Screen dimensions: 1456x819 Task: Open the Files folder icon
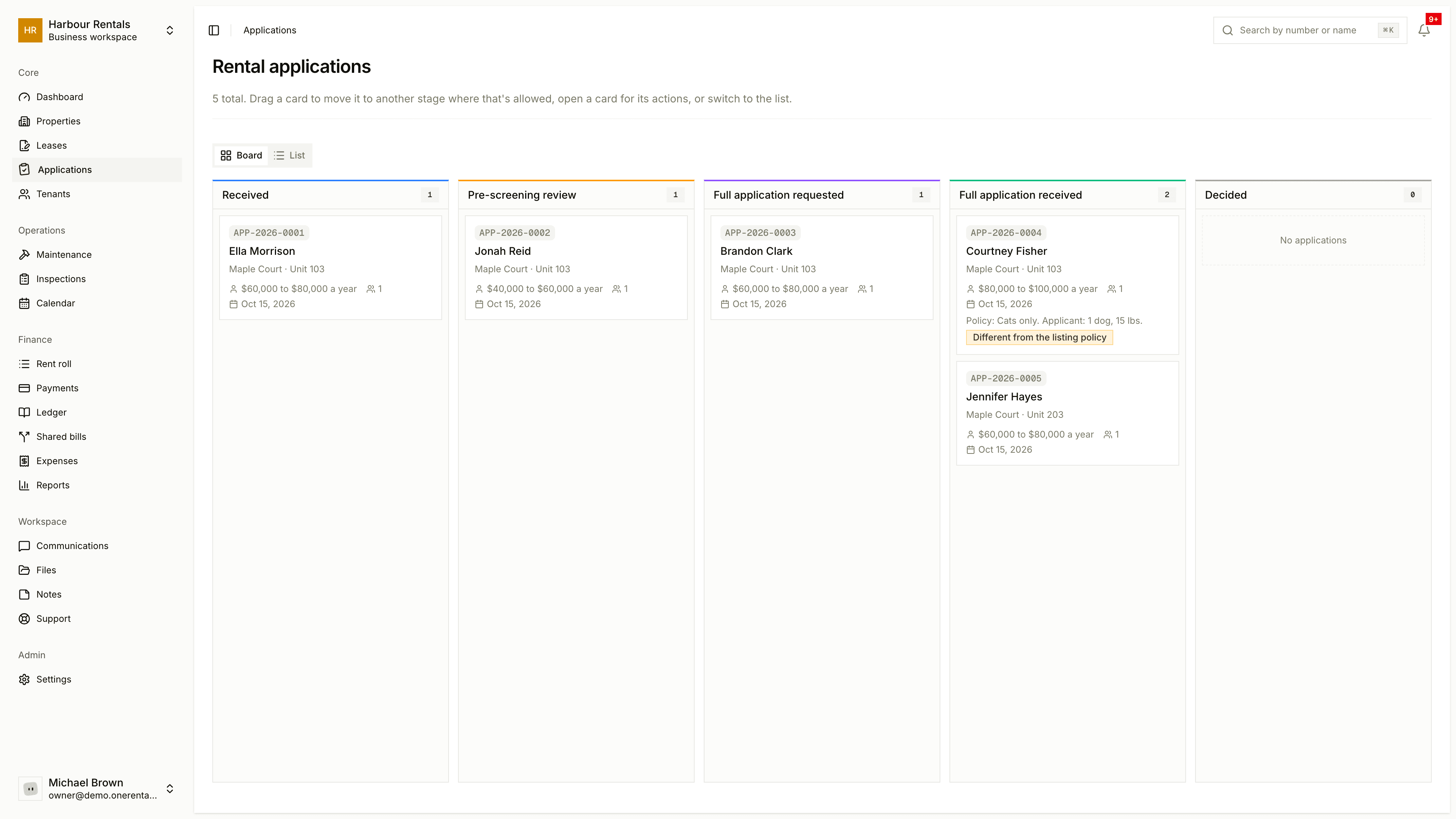[24, 570]
